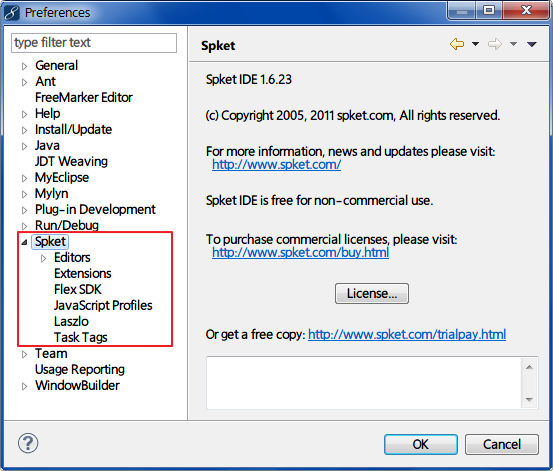
Task: Expand the Team tree node
Action: (x=24, y=355)
